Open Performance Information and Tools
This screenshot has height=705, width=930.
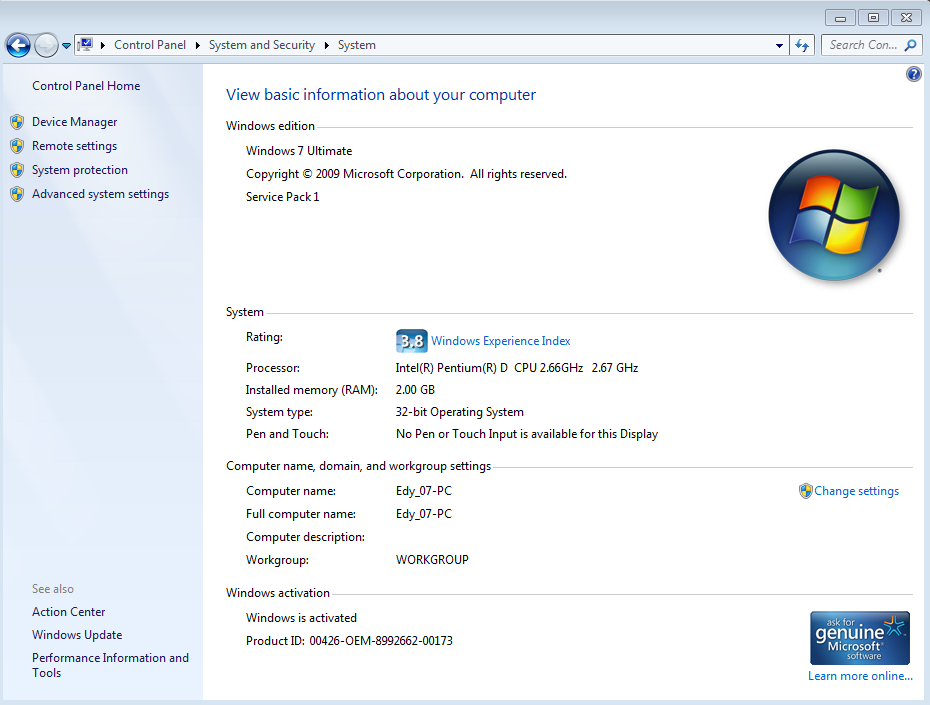pos(110,665)
